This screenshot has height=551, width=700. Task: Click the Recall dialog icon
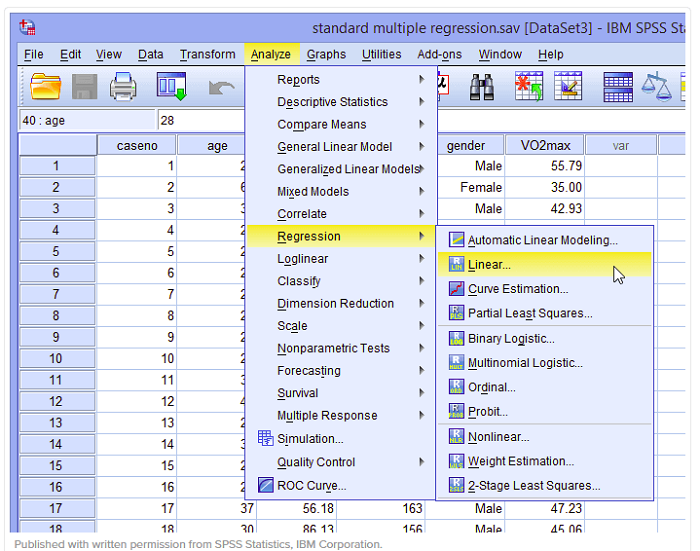[x=171, y=86]
